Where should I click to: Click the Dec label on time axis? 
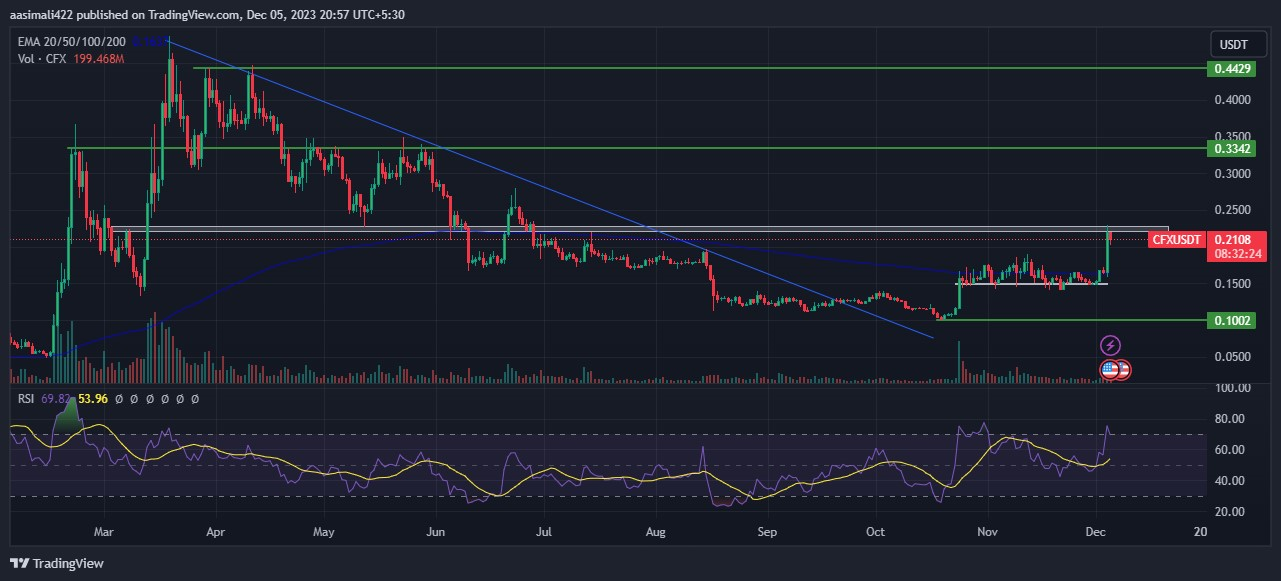click(1097, 533)
